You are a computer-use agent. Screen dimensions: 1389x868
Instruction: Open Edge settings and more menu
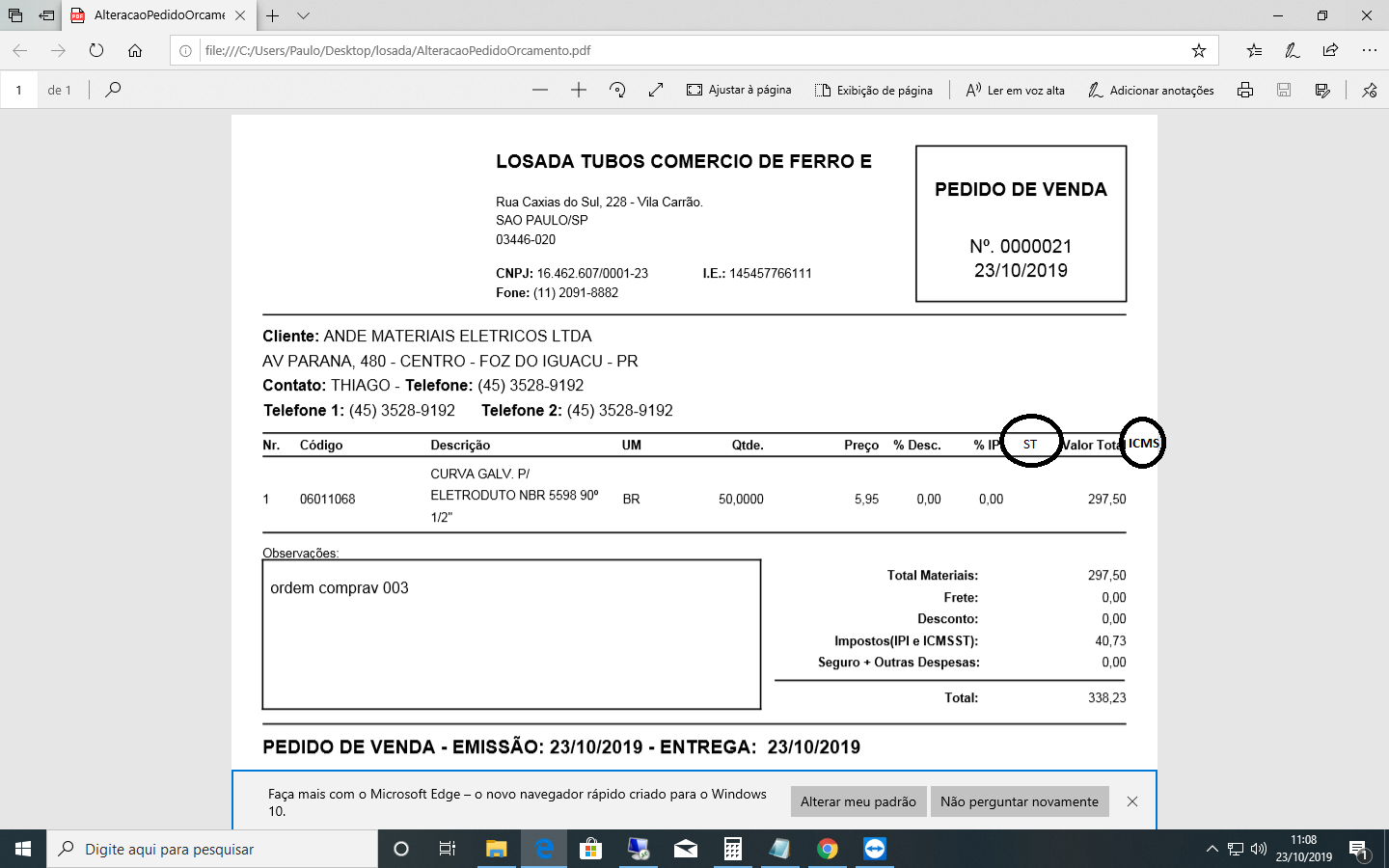coord(1369,50)
